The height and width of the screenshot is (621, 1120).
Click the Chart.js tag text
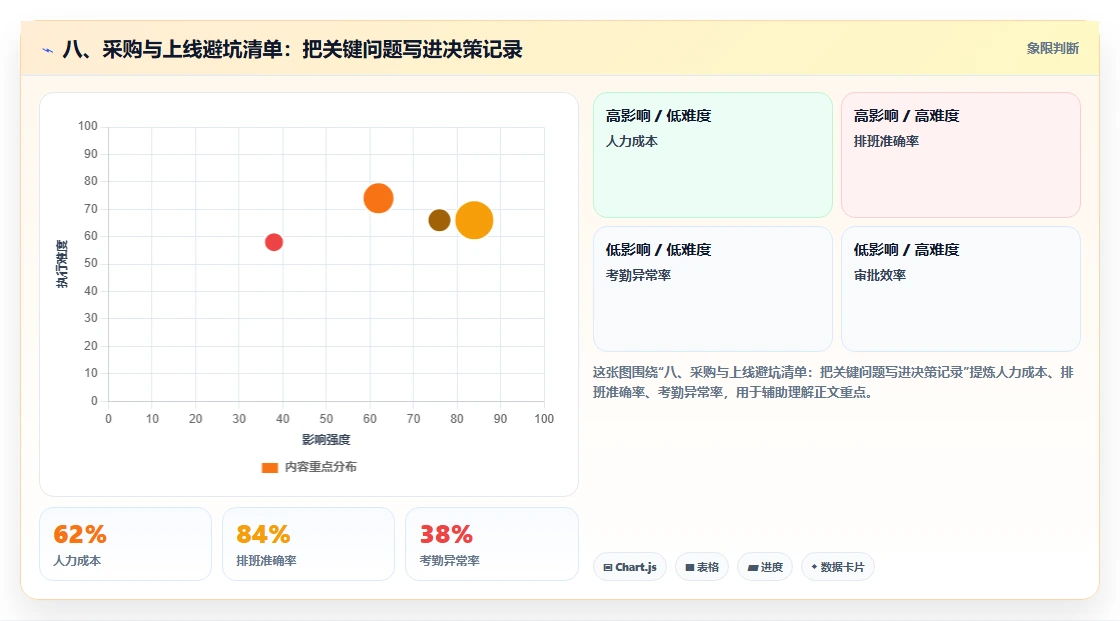pyautogui.click(x=636, y=567)
